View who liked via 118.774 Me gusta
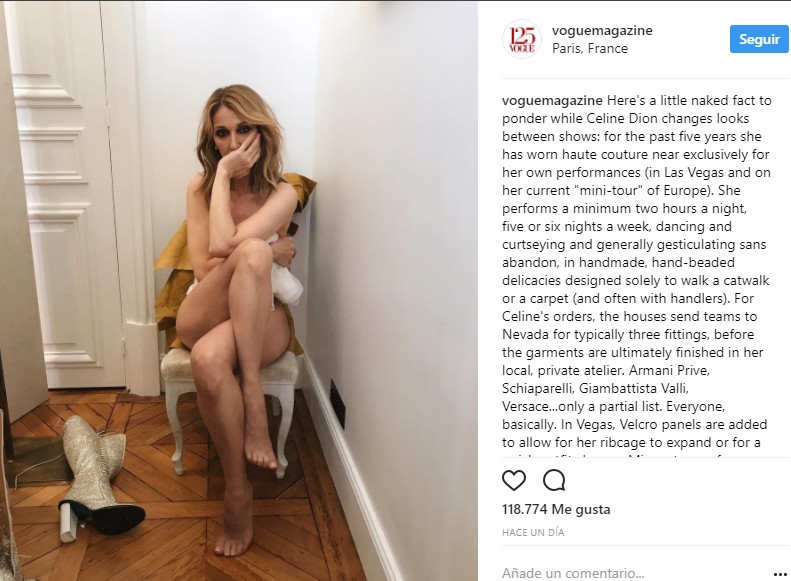 pos(556,509)
